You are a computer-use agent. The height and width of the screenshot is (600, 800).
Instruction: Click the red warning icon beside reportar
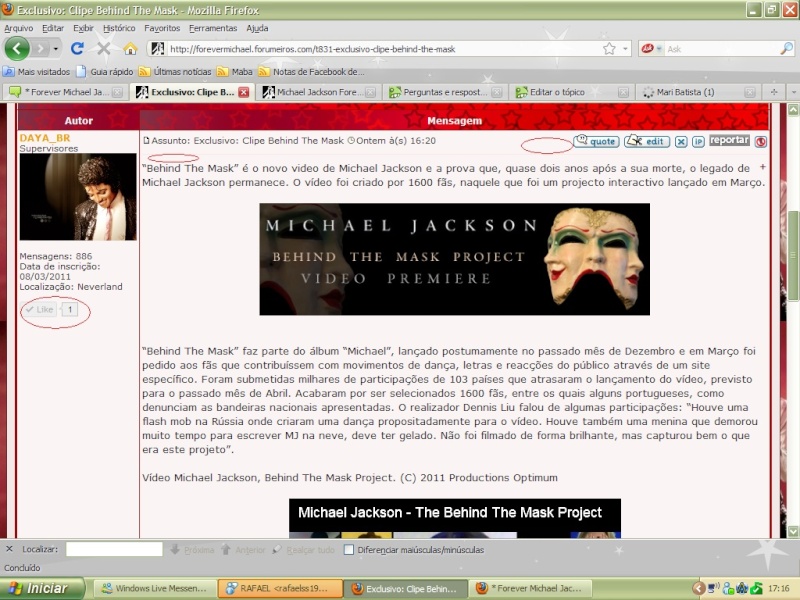[x=761, y=142]
